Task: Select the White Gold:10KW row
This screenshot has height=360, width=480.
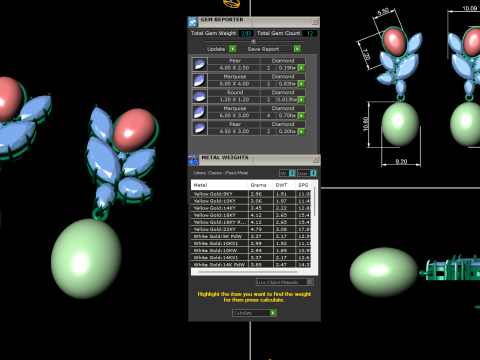Action: [252, 250]
